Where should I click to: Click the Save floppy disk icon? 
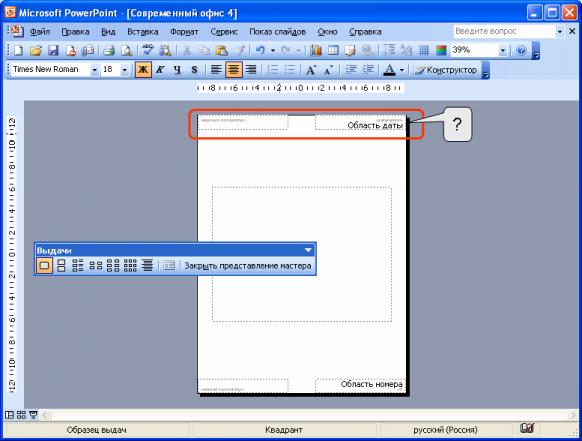[x=53, y=50]
